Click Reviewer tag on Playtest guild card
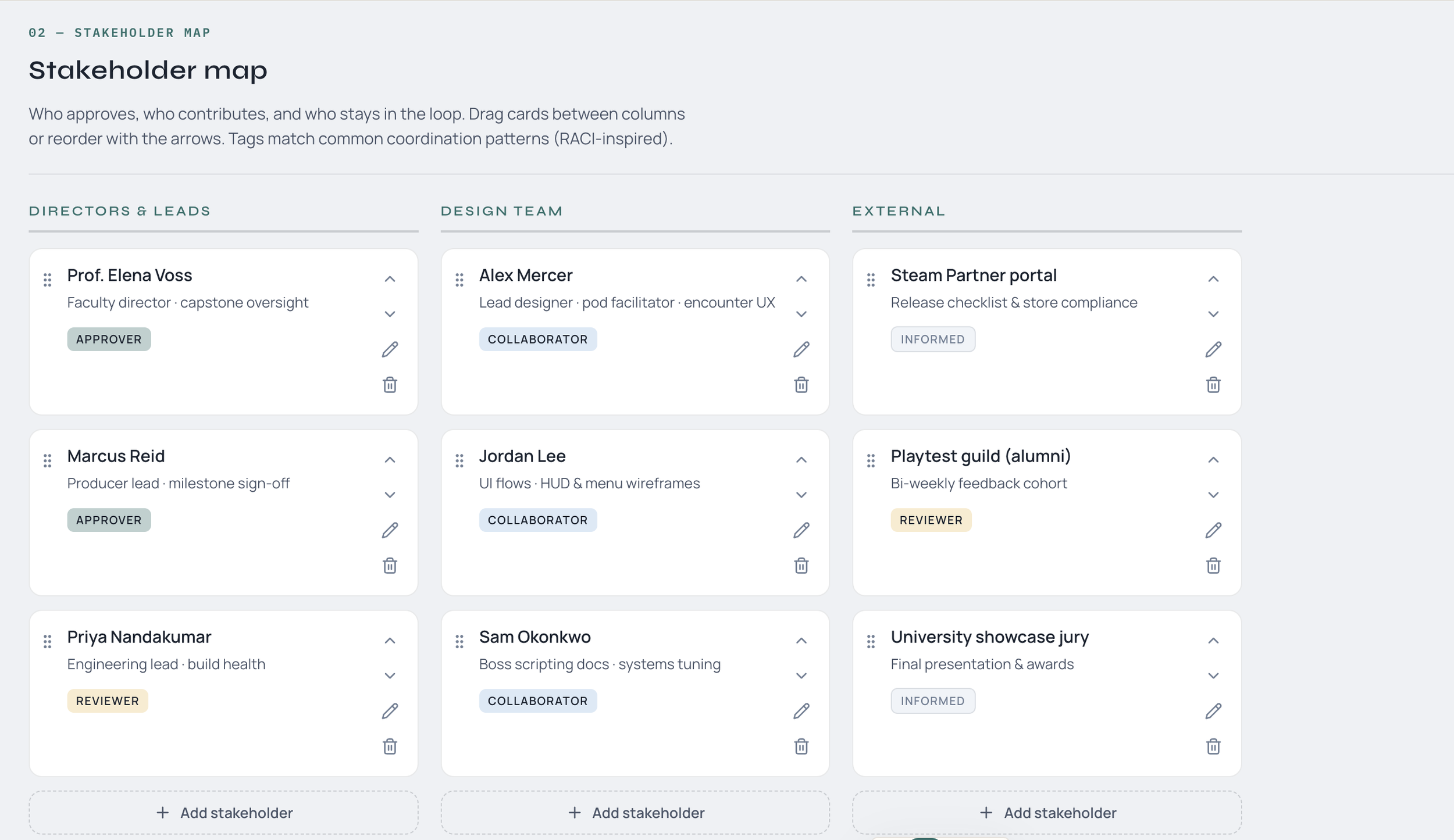 click(x=931, y=520)
